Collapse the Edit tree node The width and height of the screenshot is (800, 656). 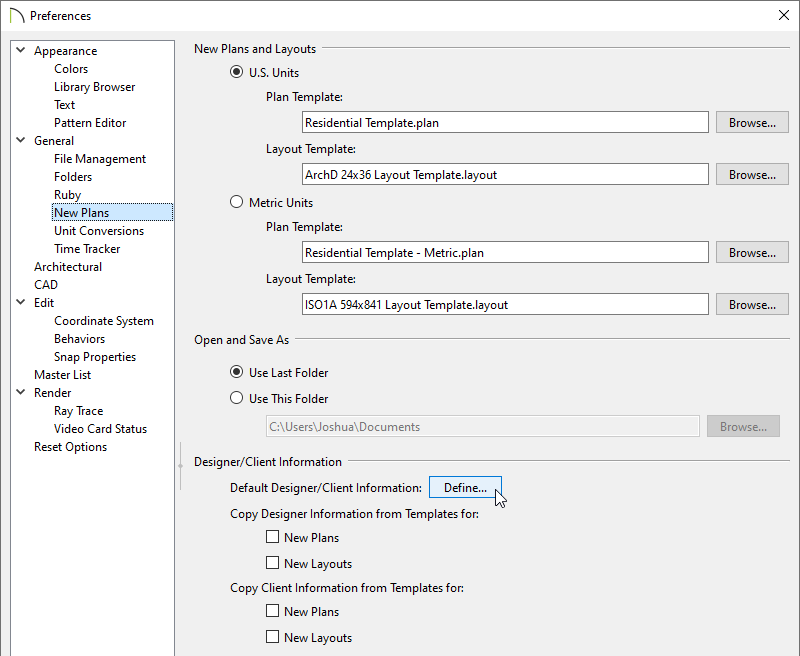click(21, 302)
